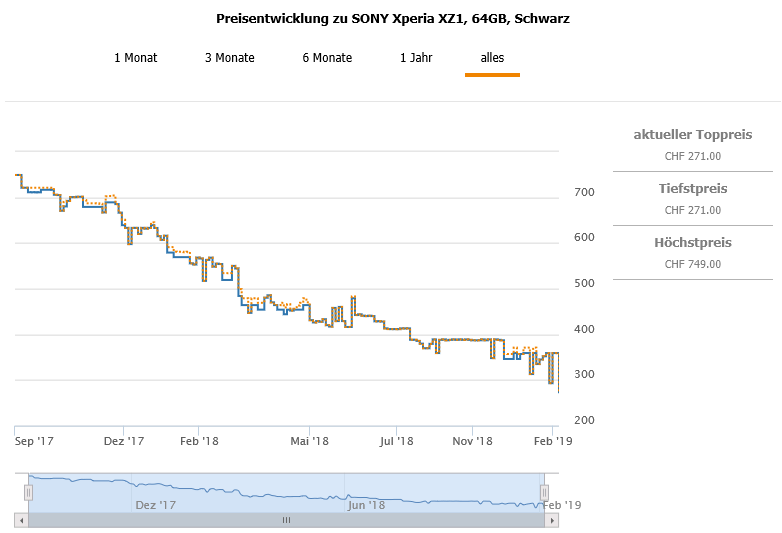
Task: Click the Mai '18 x-axis label
Action: click(x=310, y=440)
